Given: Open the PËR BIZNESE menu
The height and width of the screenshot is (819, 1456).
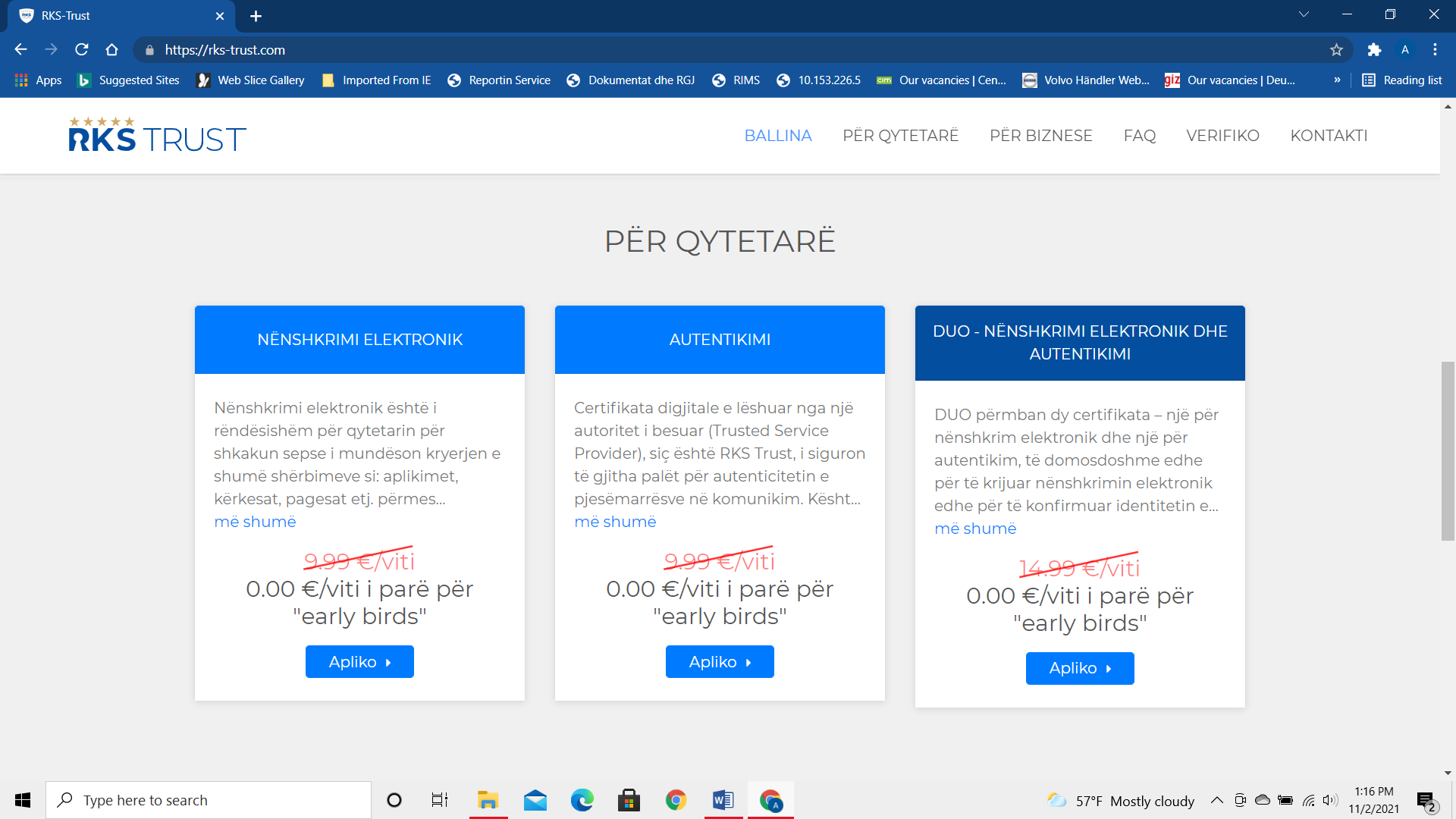Looking at the screenshot, I should tap(1041, 136).
